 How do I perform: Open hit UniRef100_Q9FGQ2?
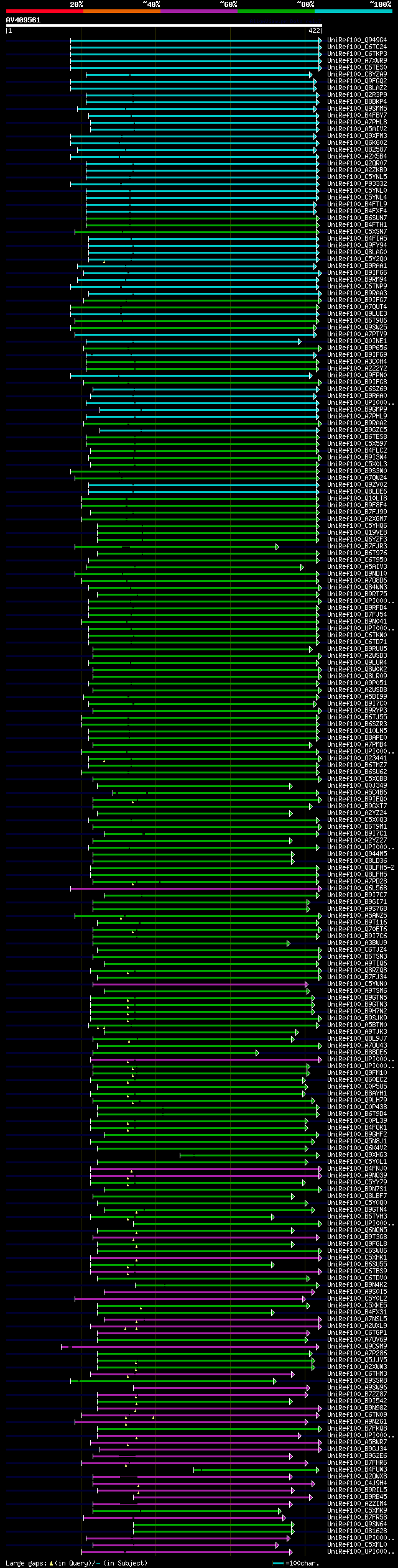tap(357, 81)
